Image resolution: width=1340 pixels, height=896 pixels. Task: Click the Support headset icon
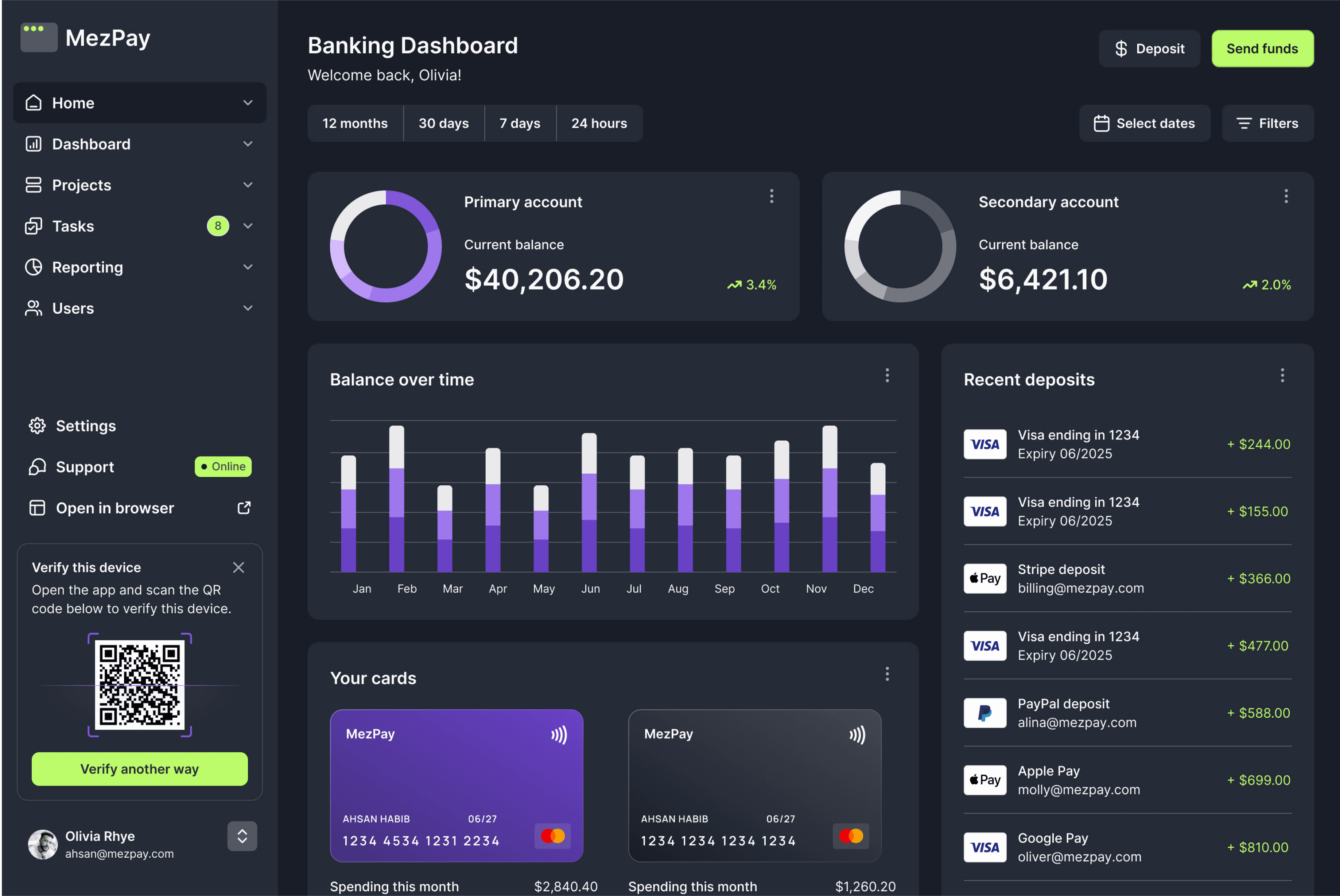tap(37, 467)
